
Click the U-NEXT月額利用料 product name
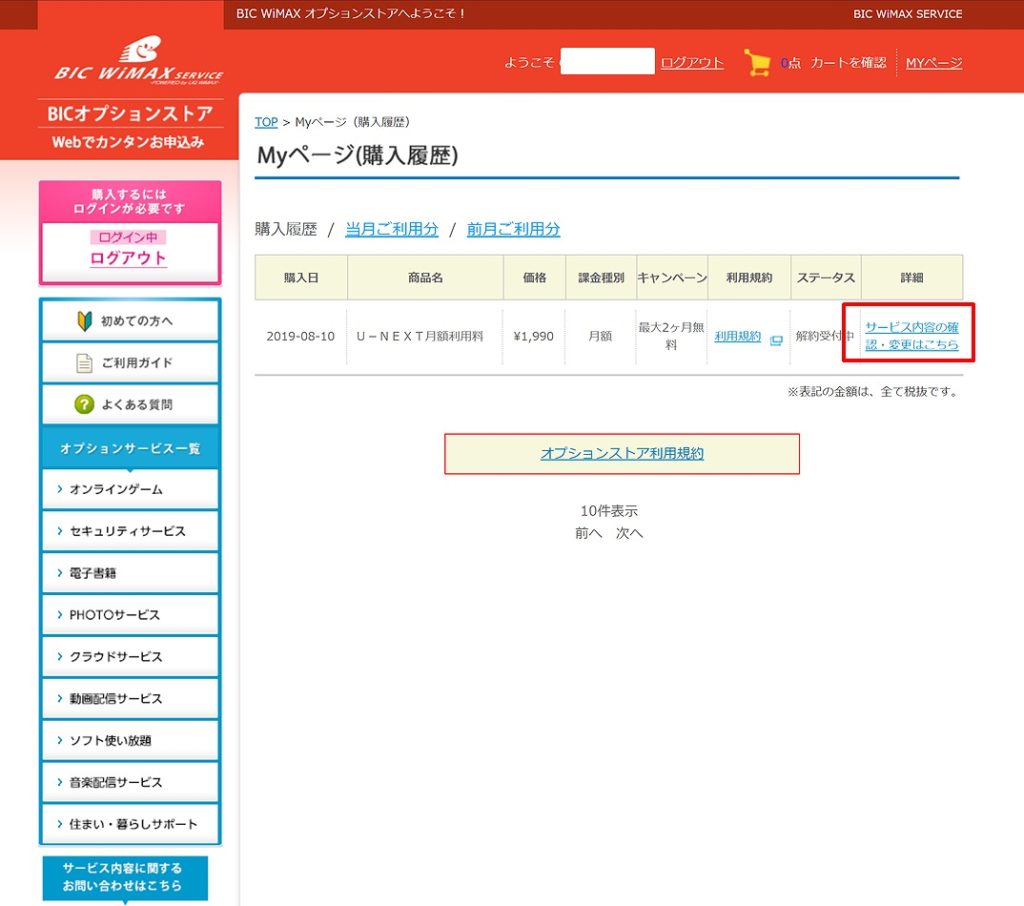tap(419, 336)
